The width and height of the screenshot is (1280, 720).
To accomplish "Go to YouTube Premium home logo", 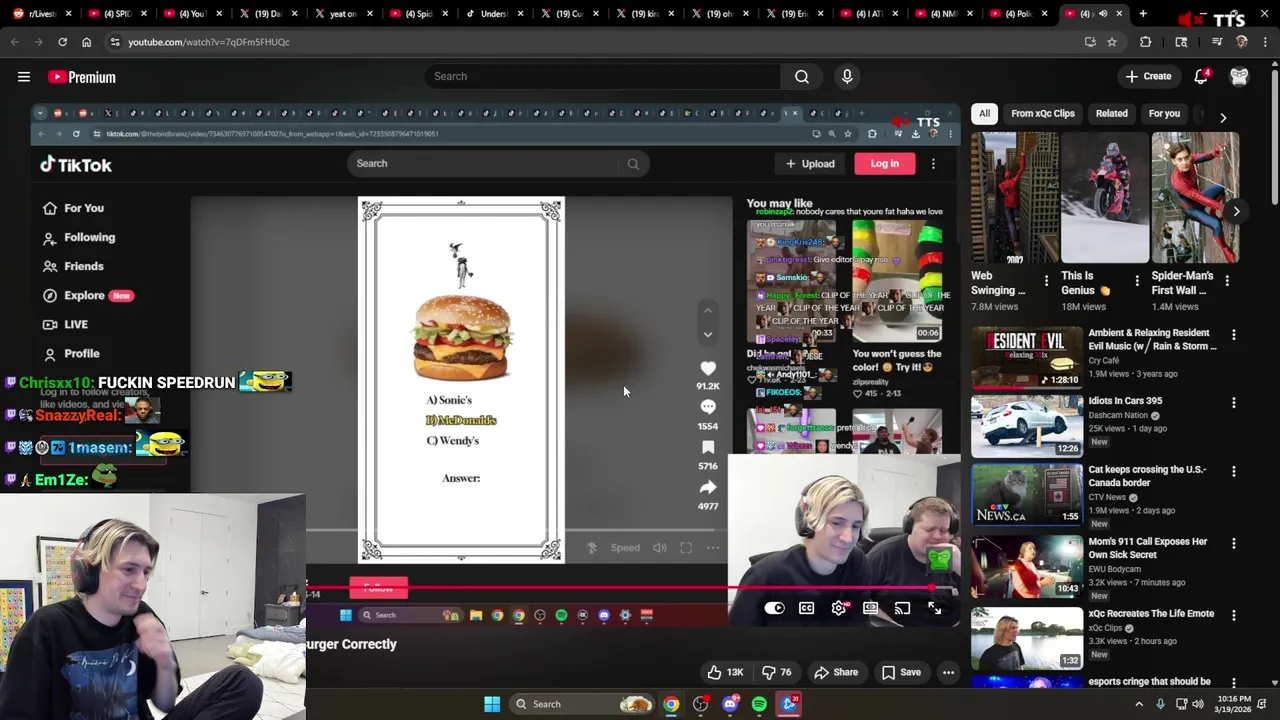I will click(x=82, y=77).
